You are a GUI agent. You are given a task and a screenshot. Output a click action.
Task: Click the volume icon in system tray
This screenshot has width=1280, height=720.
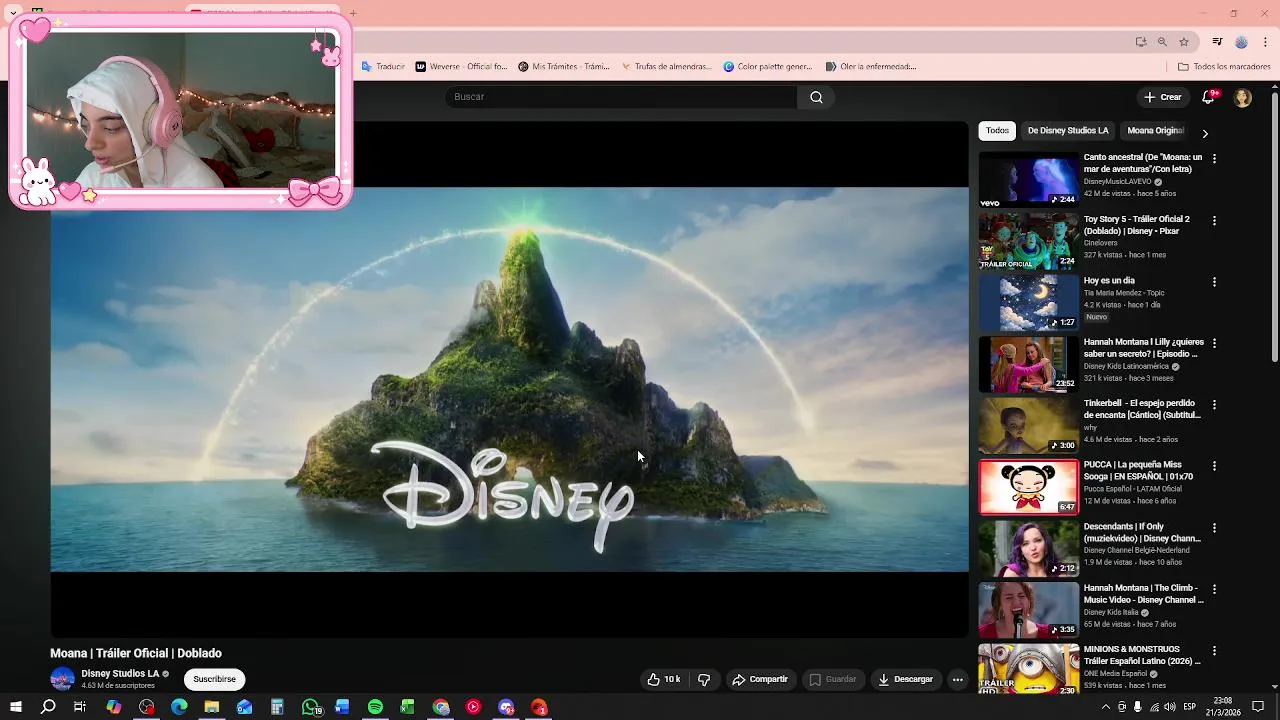(x=1170, y=707)
